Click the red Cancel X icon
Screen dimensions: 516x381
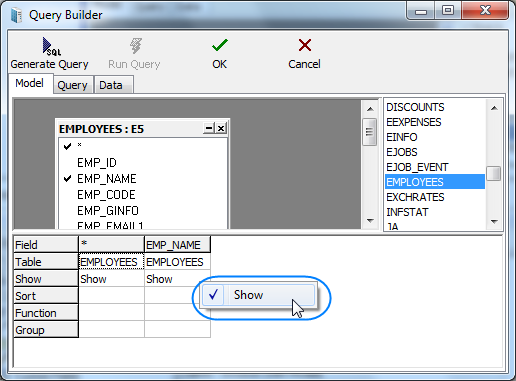click(305, 45)
